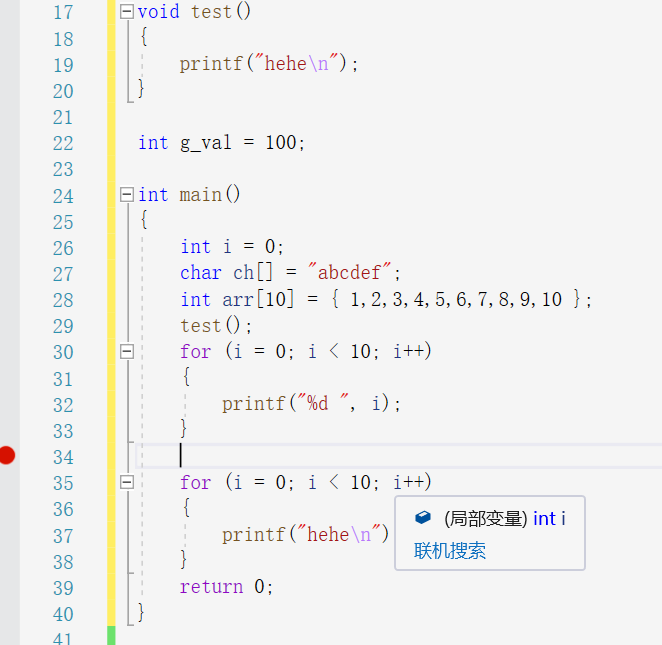Click the 'char ch[]' declaration on line 27
Image resolution: width=662 pixels, height=645 pixels.
click(290, 272)
